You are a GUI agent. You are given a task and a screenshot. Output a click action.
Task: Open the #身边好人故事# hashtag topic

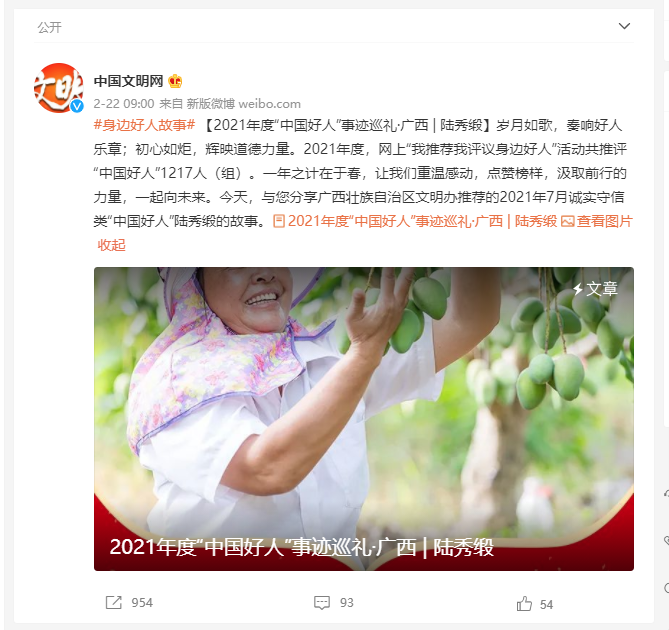pos(144,125)
